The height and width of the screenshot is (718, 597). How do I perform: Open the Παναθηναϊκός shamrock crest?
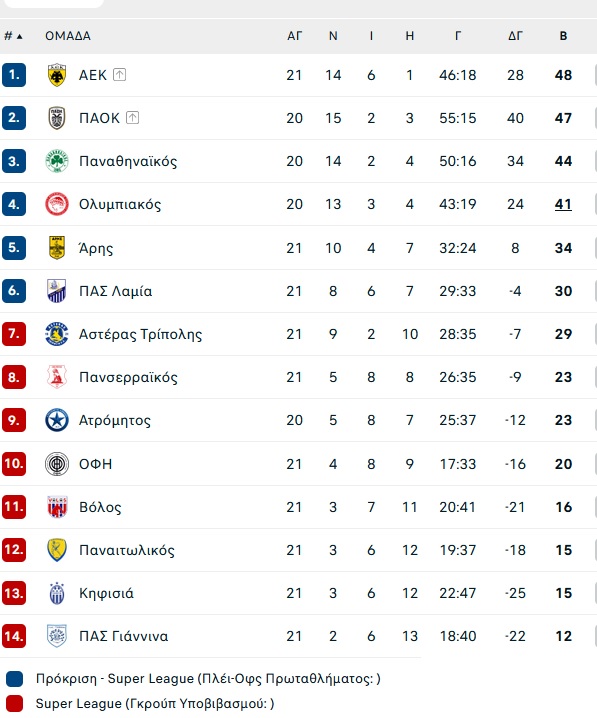[x=57, y=161]
